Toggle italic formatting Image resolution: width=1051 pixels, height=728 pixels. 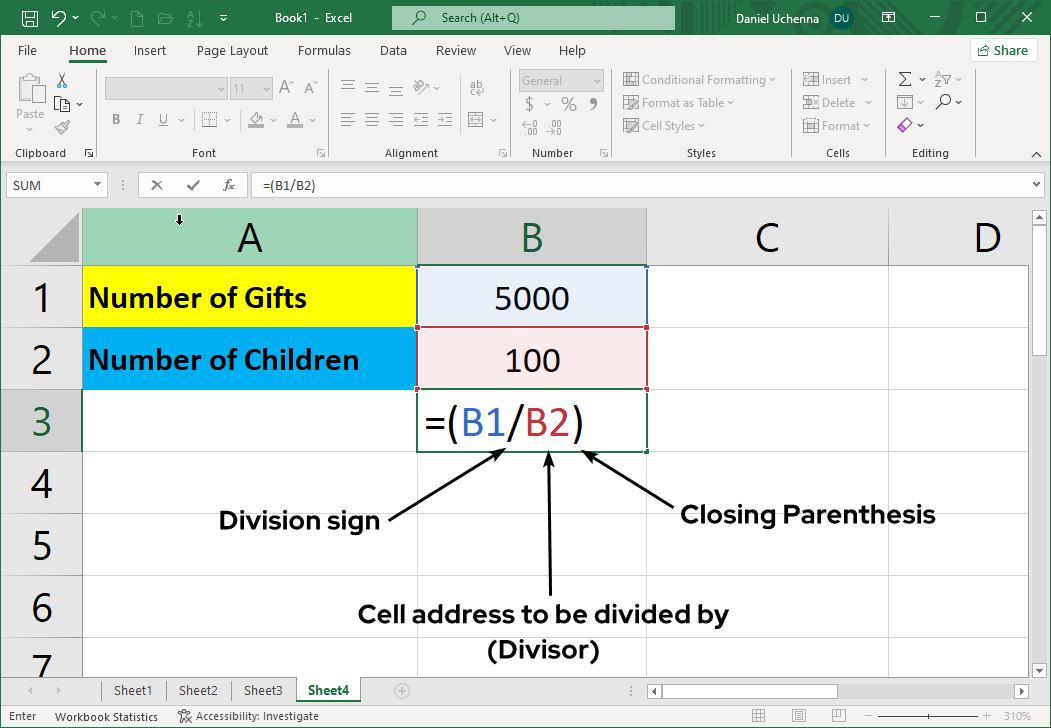tap(140, 119)
